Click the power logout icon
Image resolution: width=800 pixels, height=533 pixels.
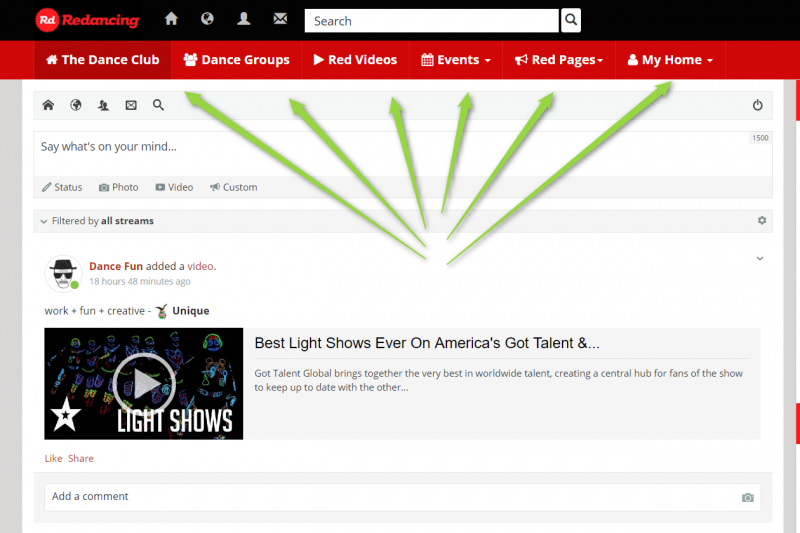[758, 105]
